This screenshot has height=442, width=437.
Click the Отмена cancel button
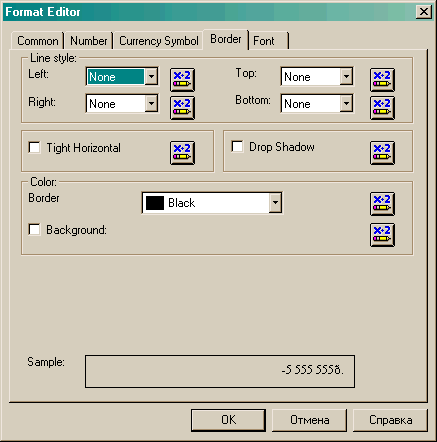pos(310,420)
